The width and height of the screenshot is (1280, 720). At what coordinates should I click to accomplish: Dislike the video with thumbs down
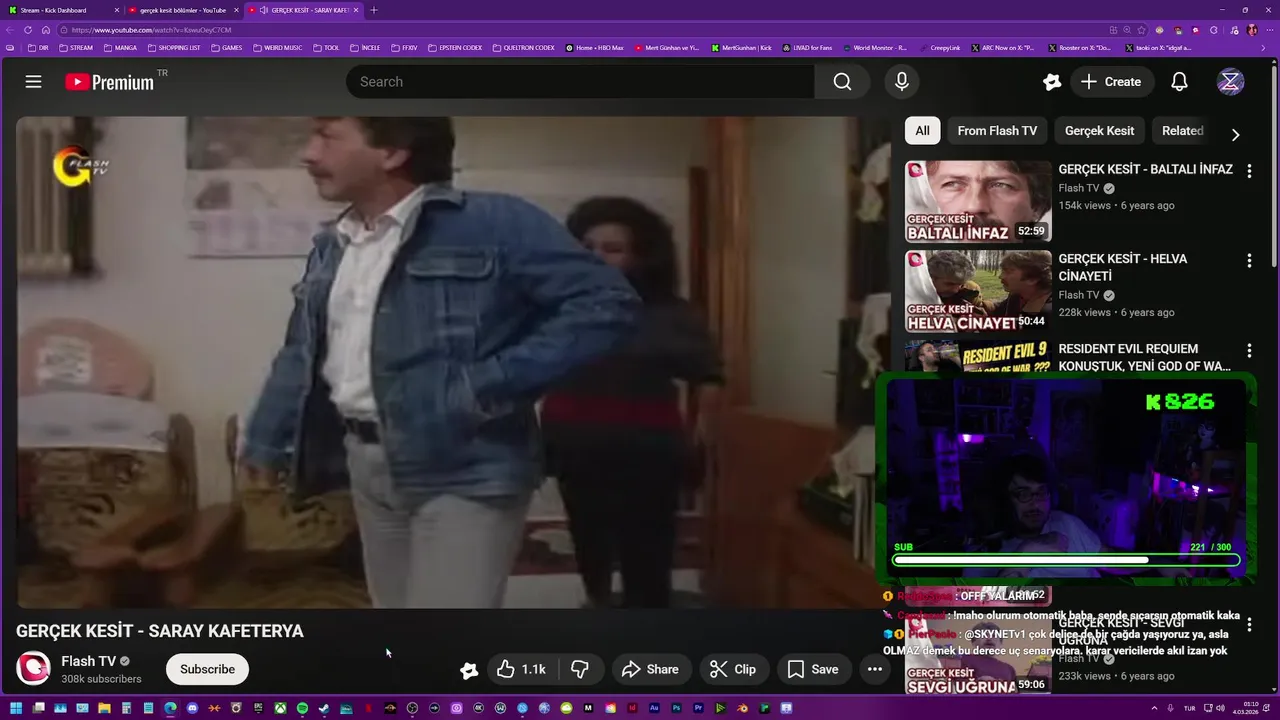(x=579, y=669)
